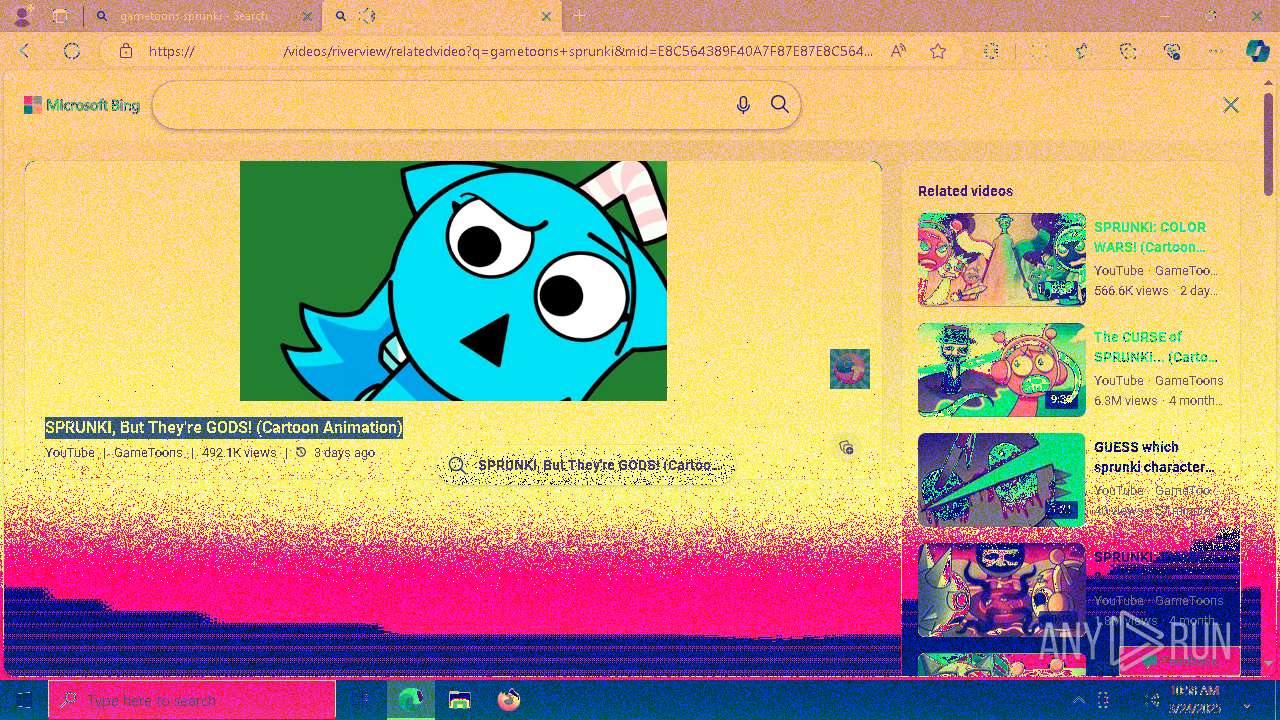Submit search with magnifier icon
The image size is (1280, 720).
pos(780,105)
